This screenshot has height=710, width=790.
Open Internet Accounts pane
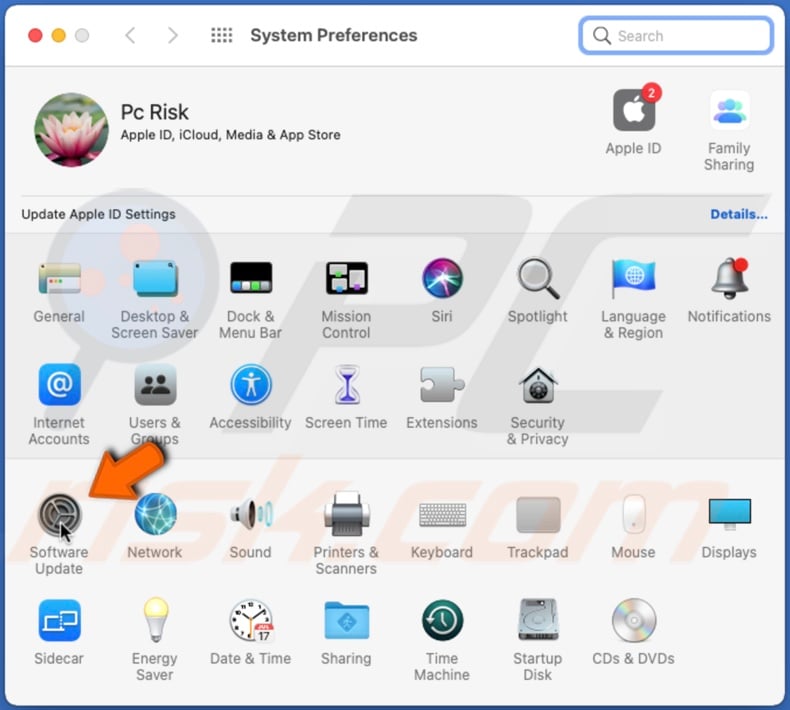click(x=59, y=384)
